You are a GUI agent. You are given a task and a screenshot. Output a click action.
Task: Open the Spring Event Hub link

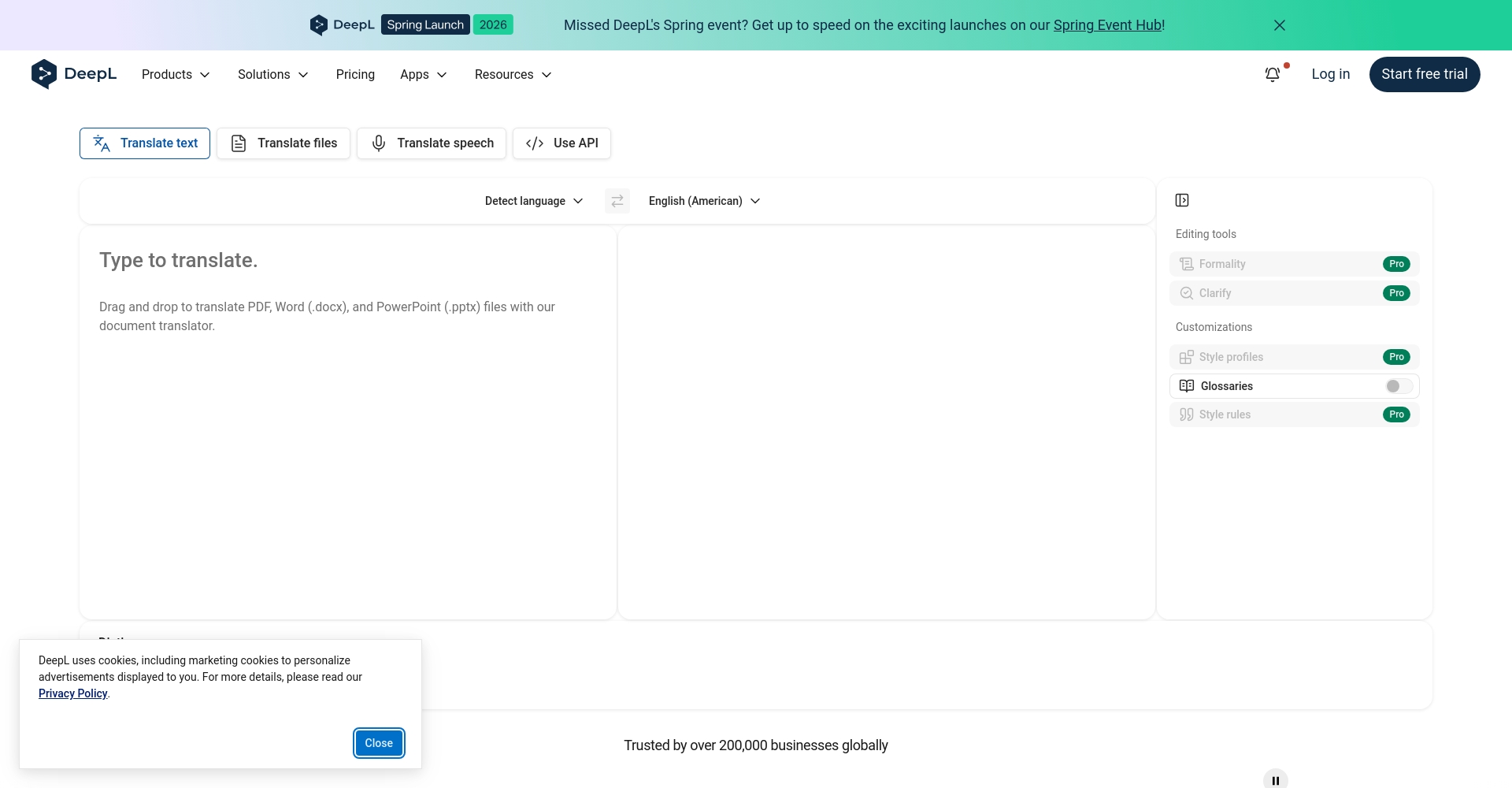click(x=1107, y=25)
